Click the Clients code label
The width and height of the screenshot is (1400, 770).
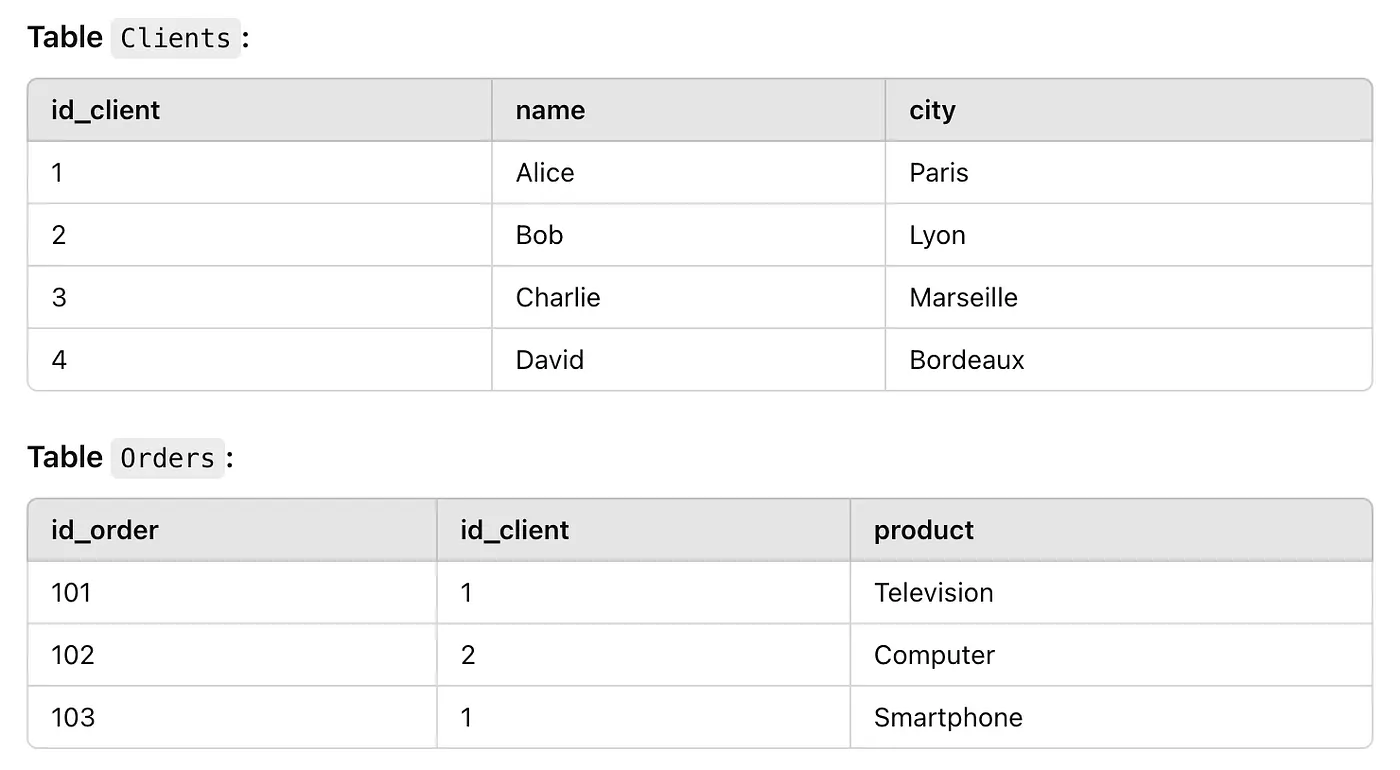tap(176, 38)
